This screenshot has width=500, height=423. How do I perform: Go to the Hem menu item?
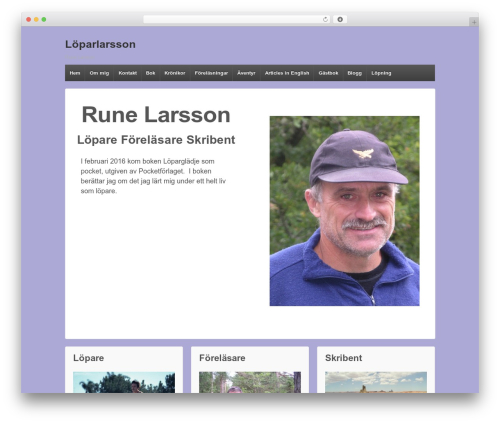pos(75,73)
